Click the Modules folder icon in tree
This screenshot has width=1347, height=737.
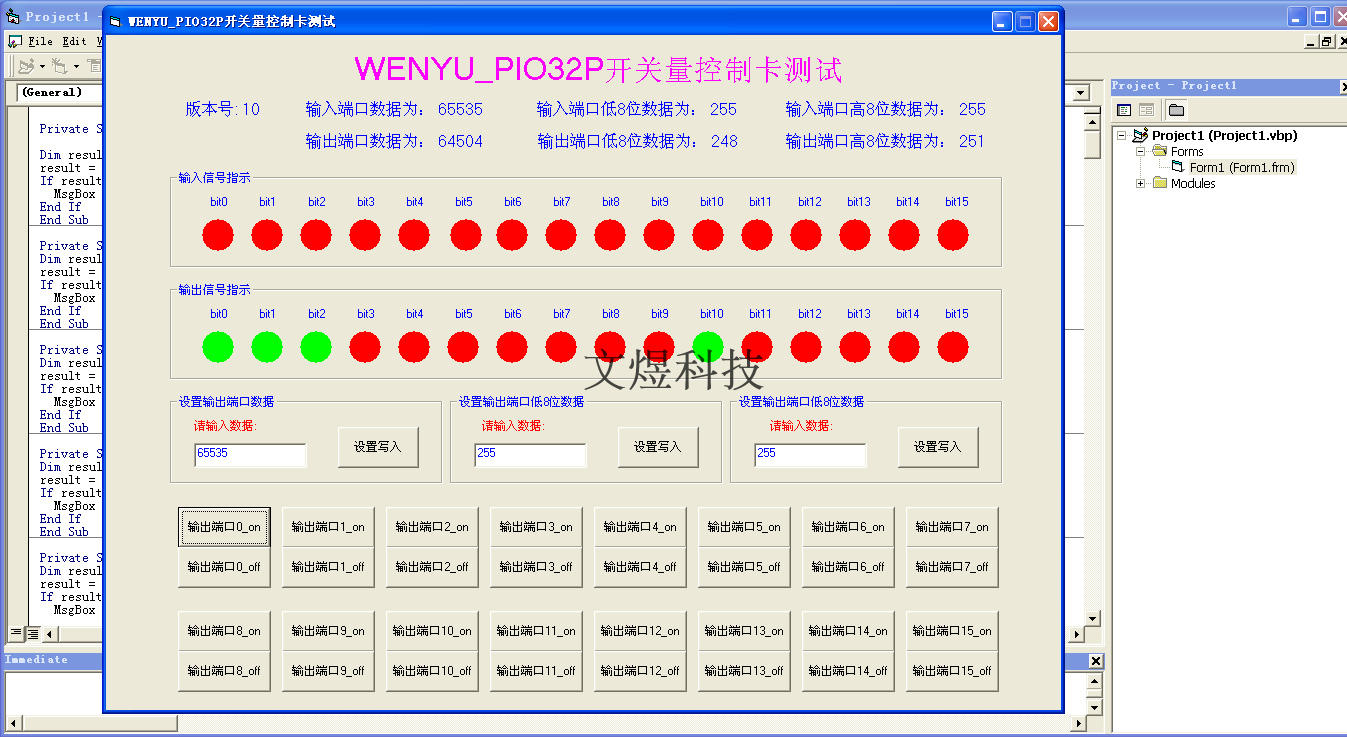click(x=1159, y=183)
